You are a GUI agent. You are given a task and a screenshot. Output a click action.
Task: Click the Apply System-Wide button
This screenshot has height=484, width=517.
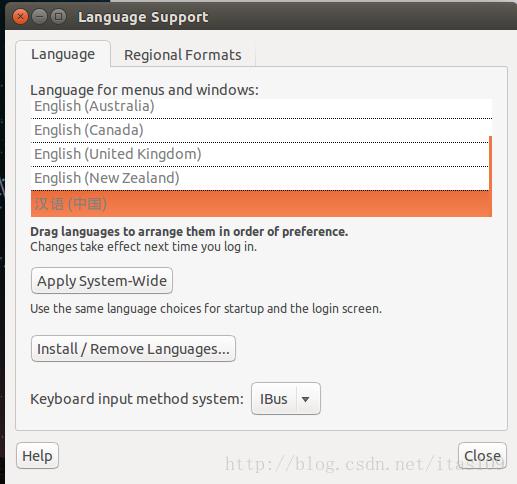pyautogui.click(x=102, y=281)
